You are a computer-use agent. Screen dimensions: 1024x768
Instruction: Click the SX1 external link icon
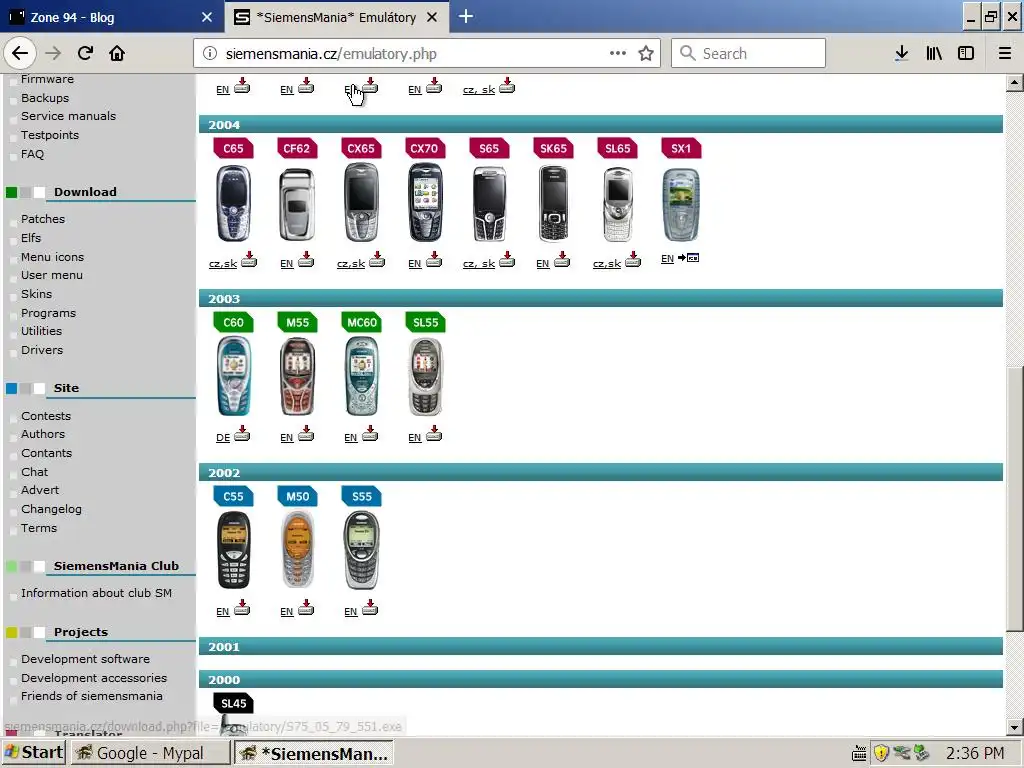point(688,258)
